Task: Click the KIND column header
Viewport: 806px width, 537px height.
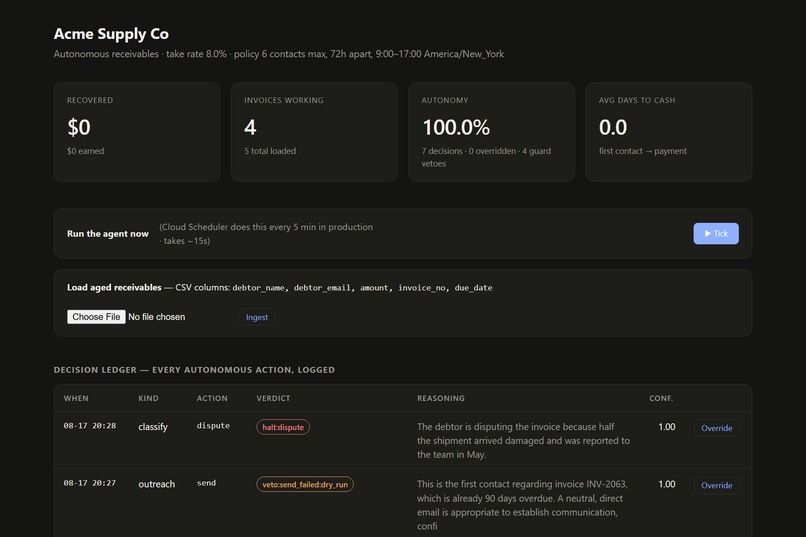Action: pyautogui.click(x=148, y=398)
